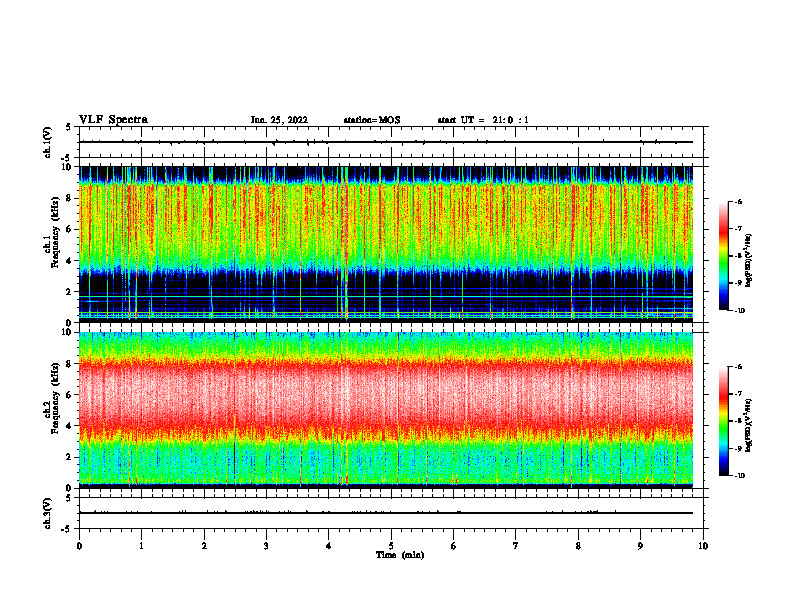Click the "6" kHz tick of ch.1 spectrogram
792x612 pixels.
pyautogui.click(x=70, y=229)
